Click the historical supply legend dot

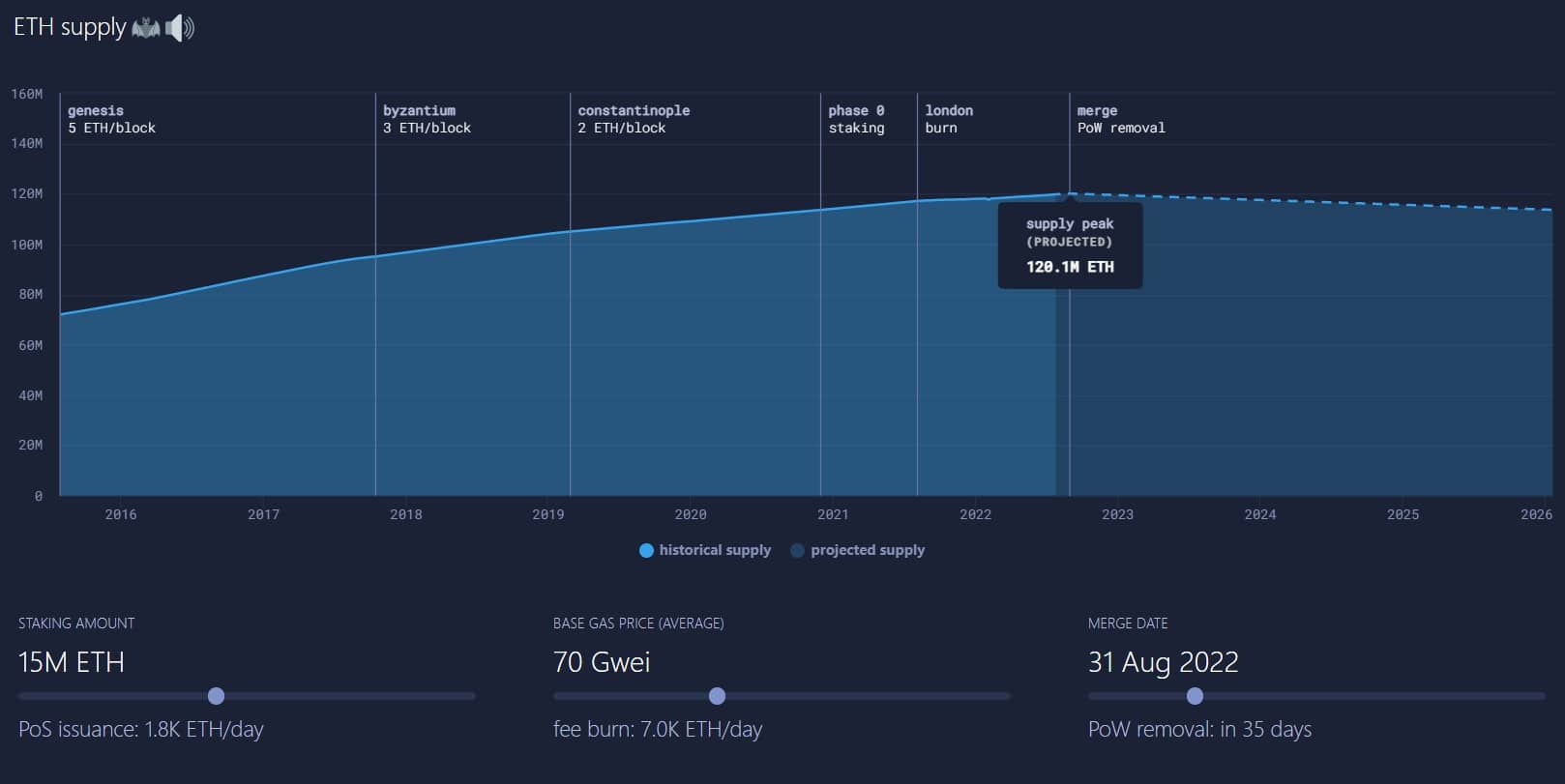[646, 550]
